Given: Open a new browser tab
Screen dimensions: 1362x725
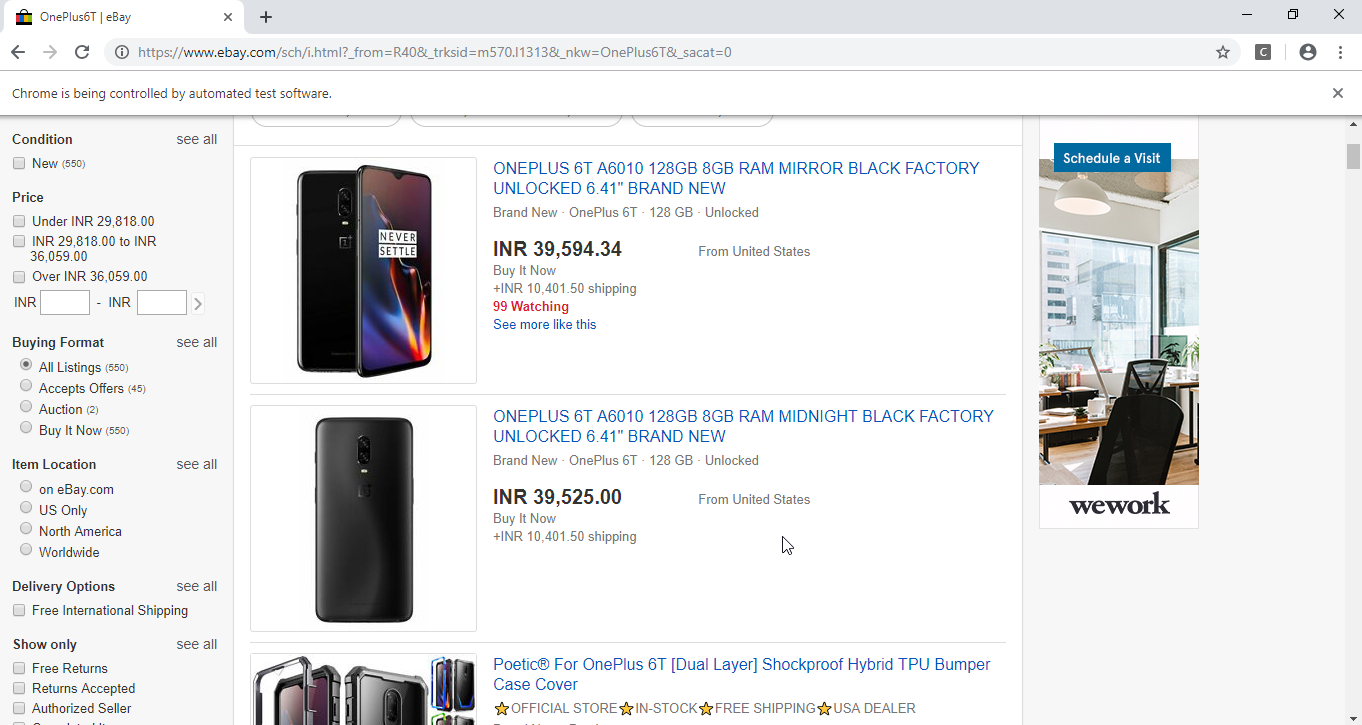Looking at the screenshot, I should point(266,17).
